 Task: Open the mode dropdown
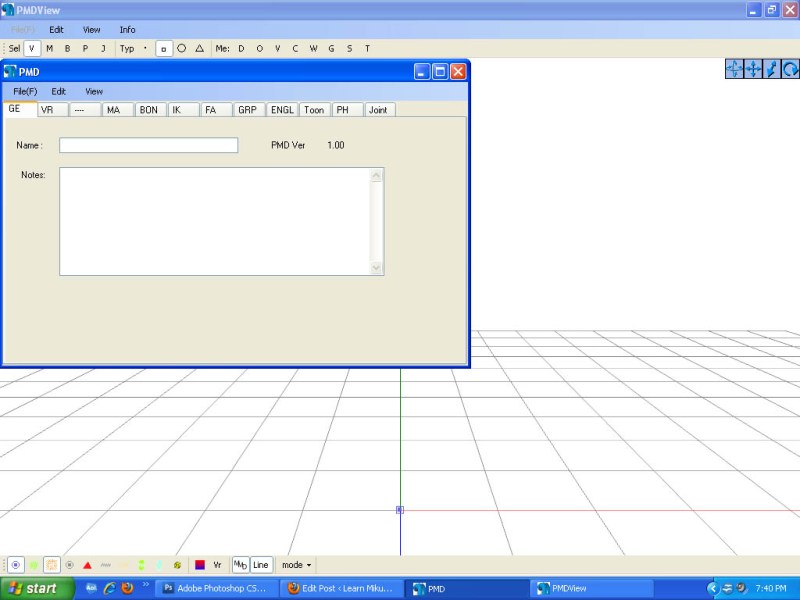point(296,565)
